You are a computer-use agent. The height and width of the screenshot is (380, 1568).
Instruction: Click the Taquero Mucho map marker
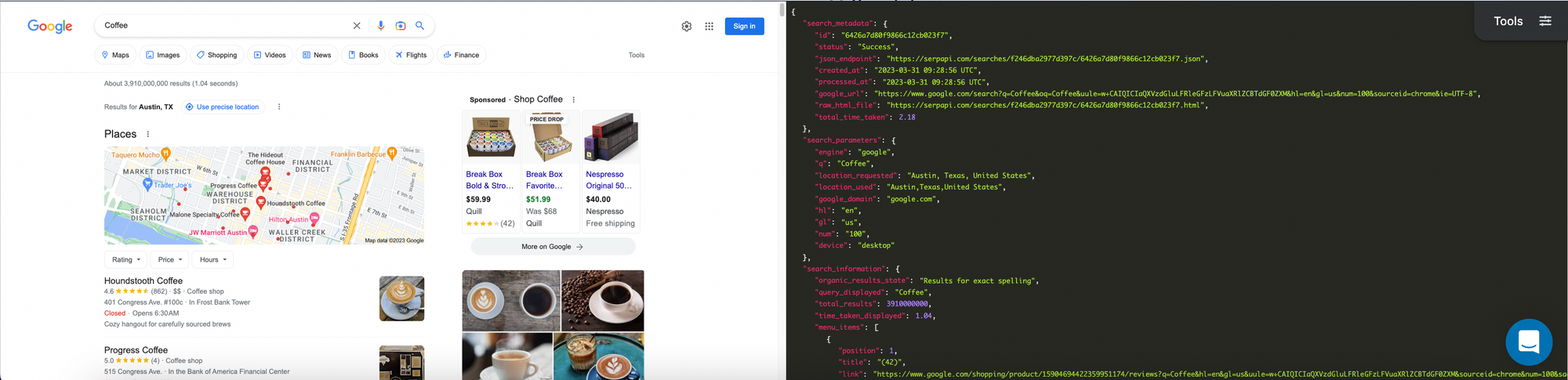[x=165, y=154]
